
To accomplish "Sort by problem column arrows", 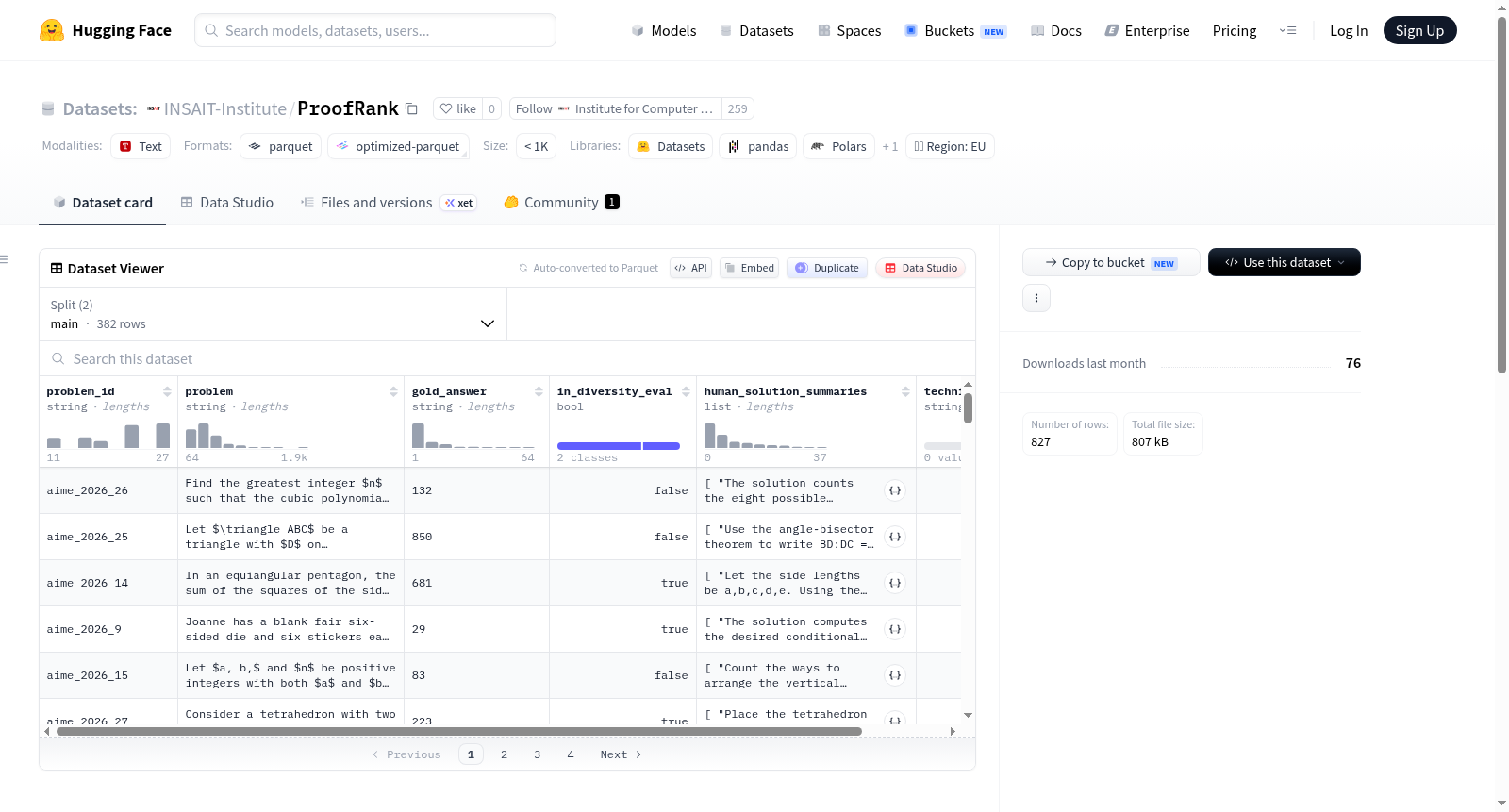I will pos(393,391).
